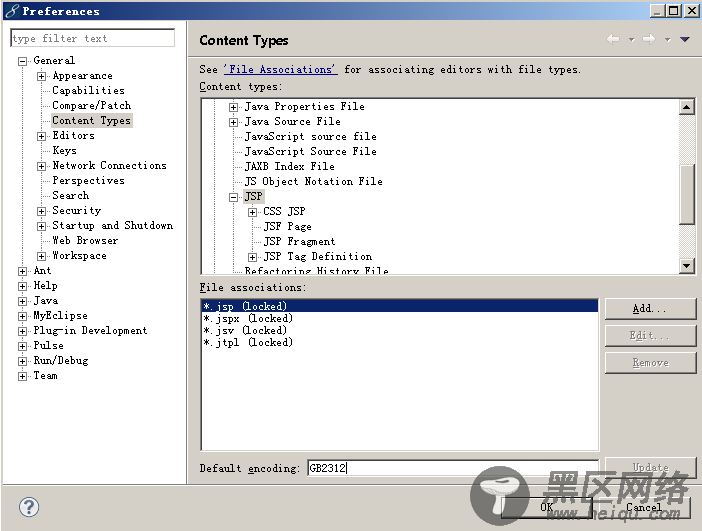Image resolution: width=702 pixels, height=531 pixels.
Task: Expand the MyEclipse node
Action: point(22,316)
